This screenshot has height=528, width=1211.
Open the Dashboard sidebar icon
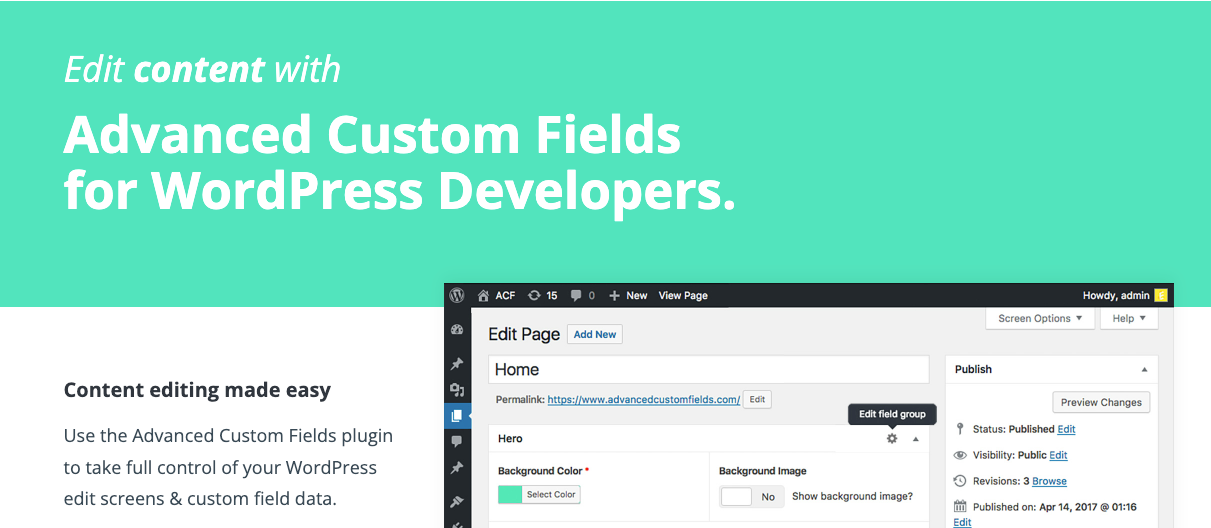click(x=457, y=330)
